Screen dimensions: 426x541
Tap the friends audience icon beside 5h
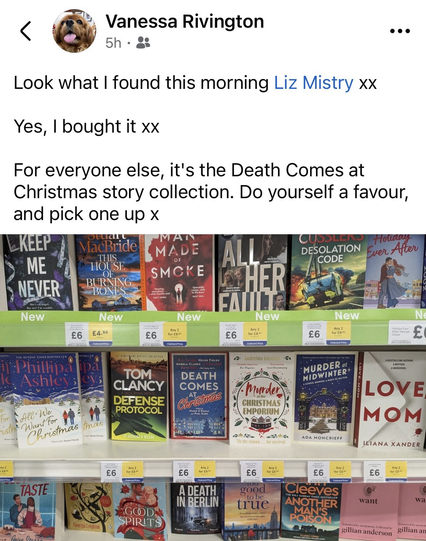coord(143,43)
